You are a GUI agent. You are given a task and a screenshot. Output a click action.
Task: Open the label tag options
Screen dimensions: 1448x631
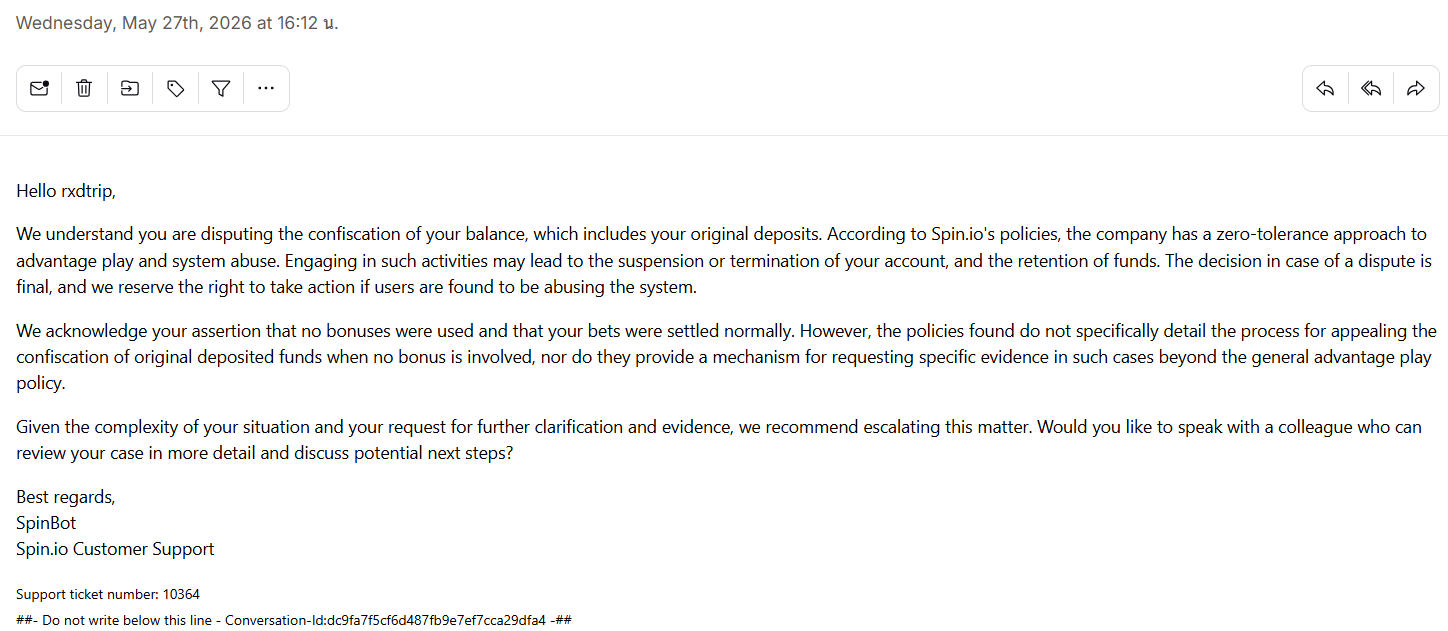[176, 88]
